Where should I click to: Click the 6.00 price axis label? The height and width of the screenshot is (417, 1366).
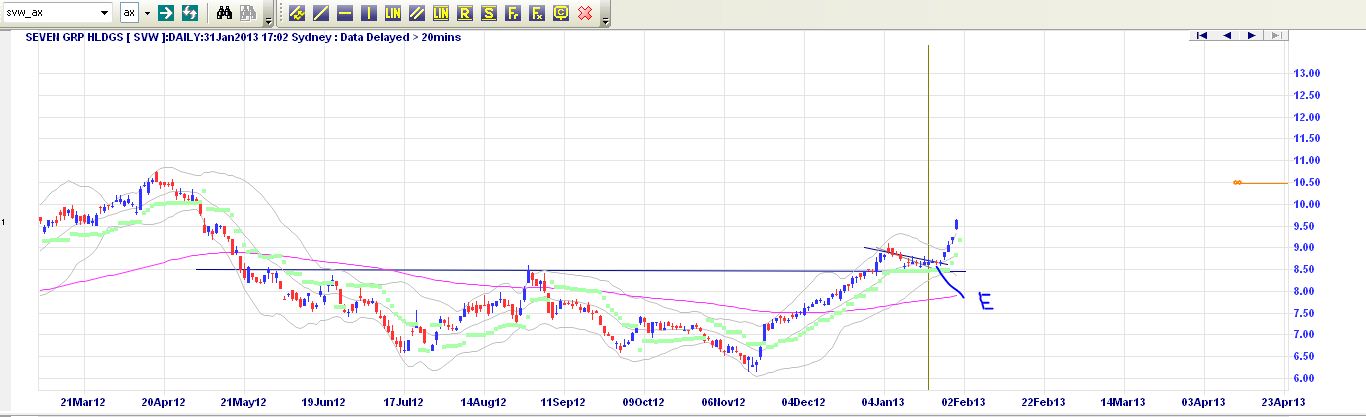[1306, 378]
